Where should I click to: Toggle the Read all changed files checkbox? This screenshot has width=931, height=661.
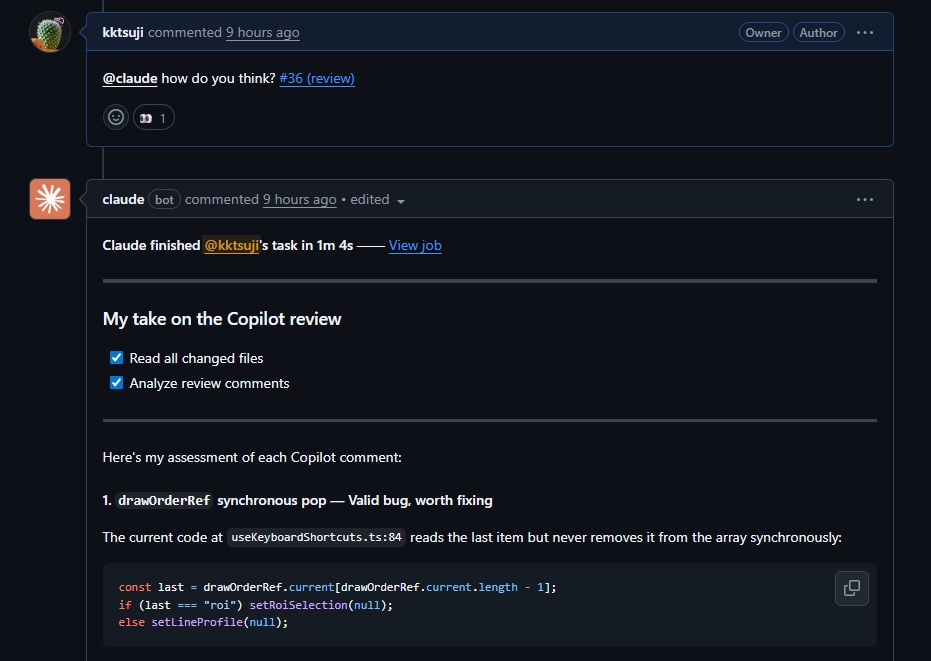pos(116,358)
